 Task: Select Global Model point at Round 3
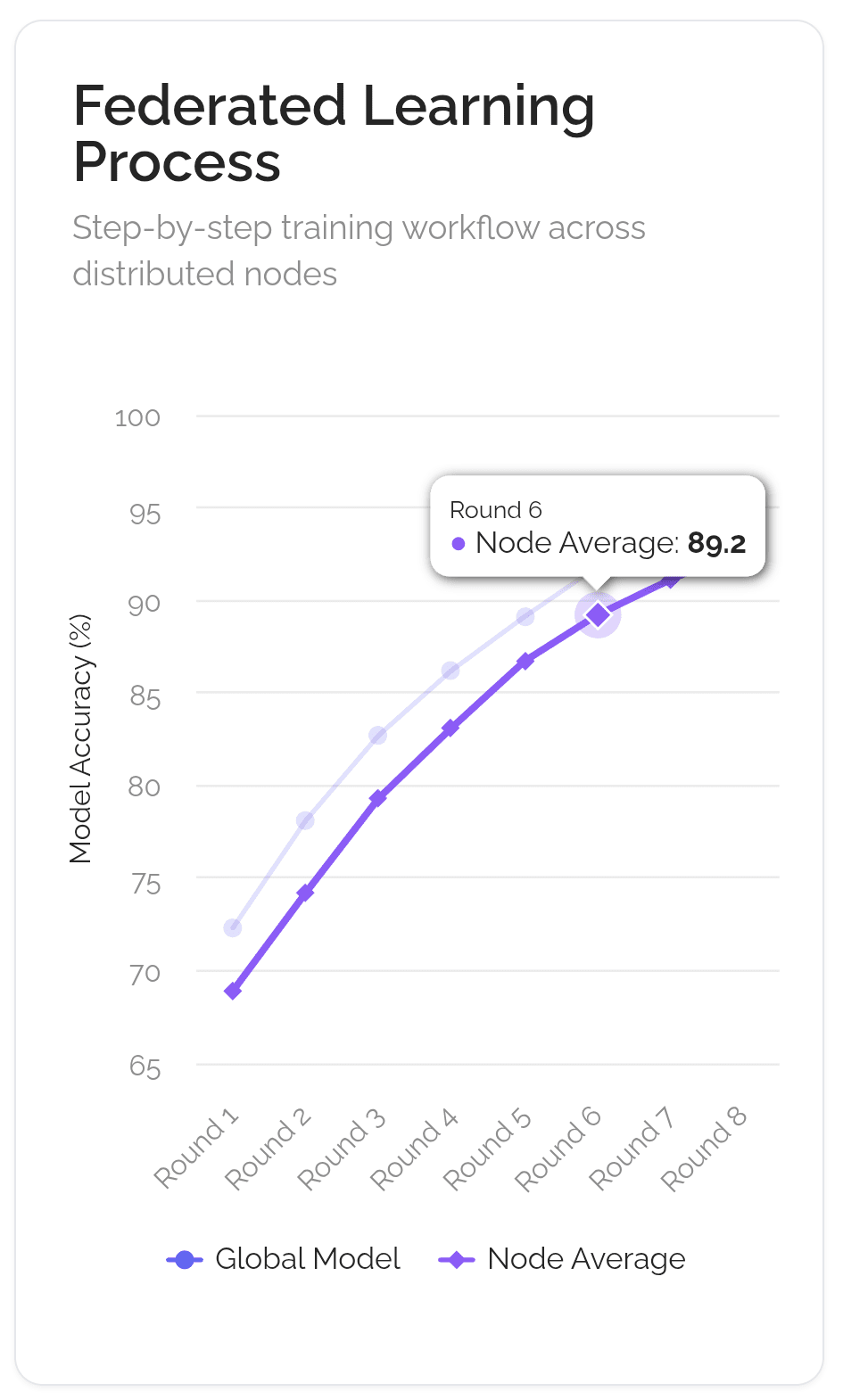coord(378,736)
